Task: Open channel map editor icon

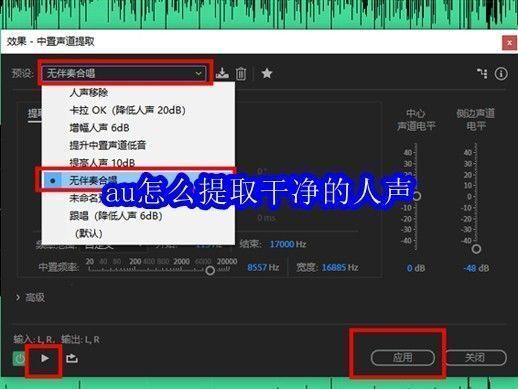Action: pyautogui.click(x=482, y=73)
